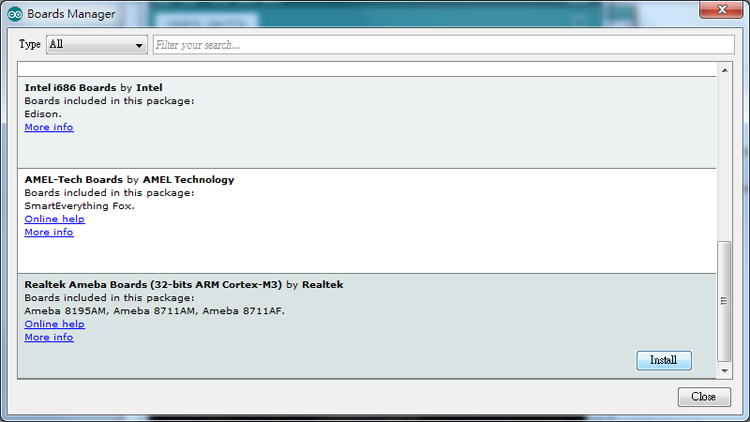Open Online help for AMEL-Tech Boards
The height and width of the screenshot is (422, 750).
click(x=54, y=219)
